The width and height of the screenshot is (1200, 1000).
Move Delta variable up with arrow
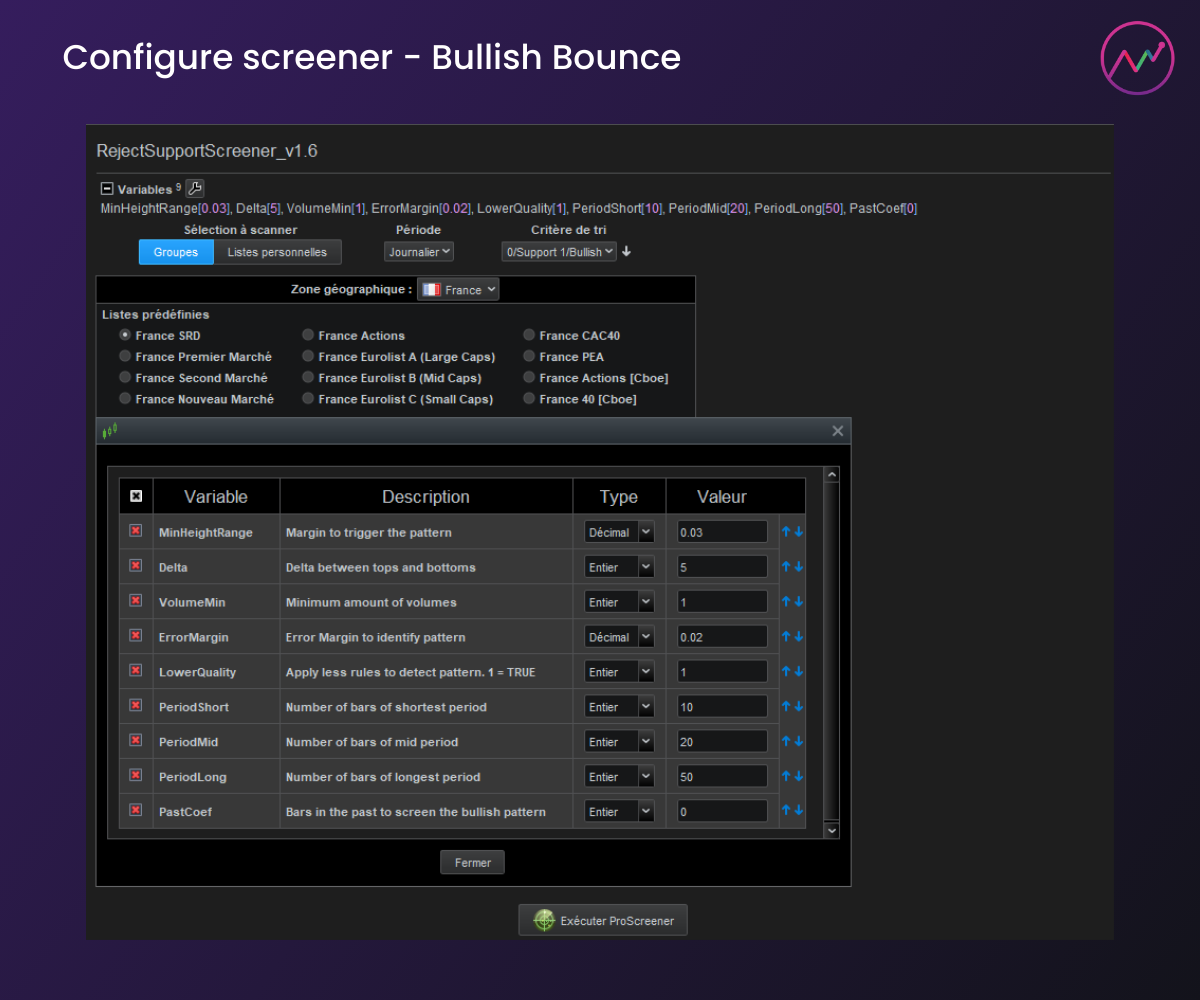coord(786,567)
